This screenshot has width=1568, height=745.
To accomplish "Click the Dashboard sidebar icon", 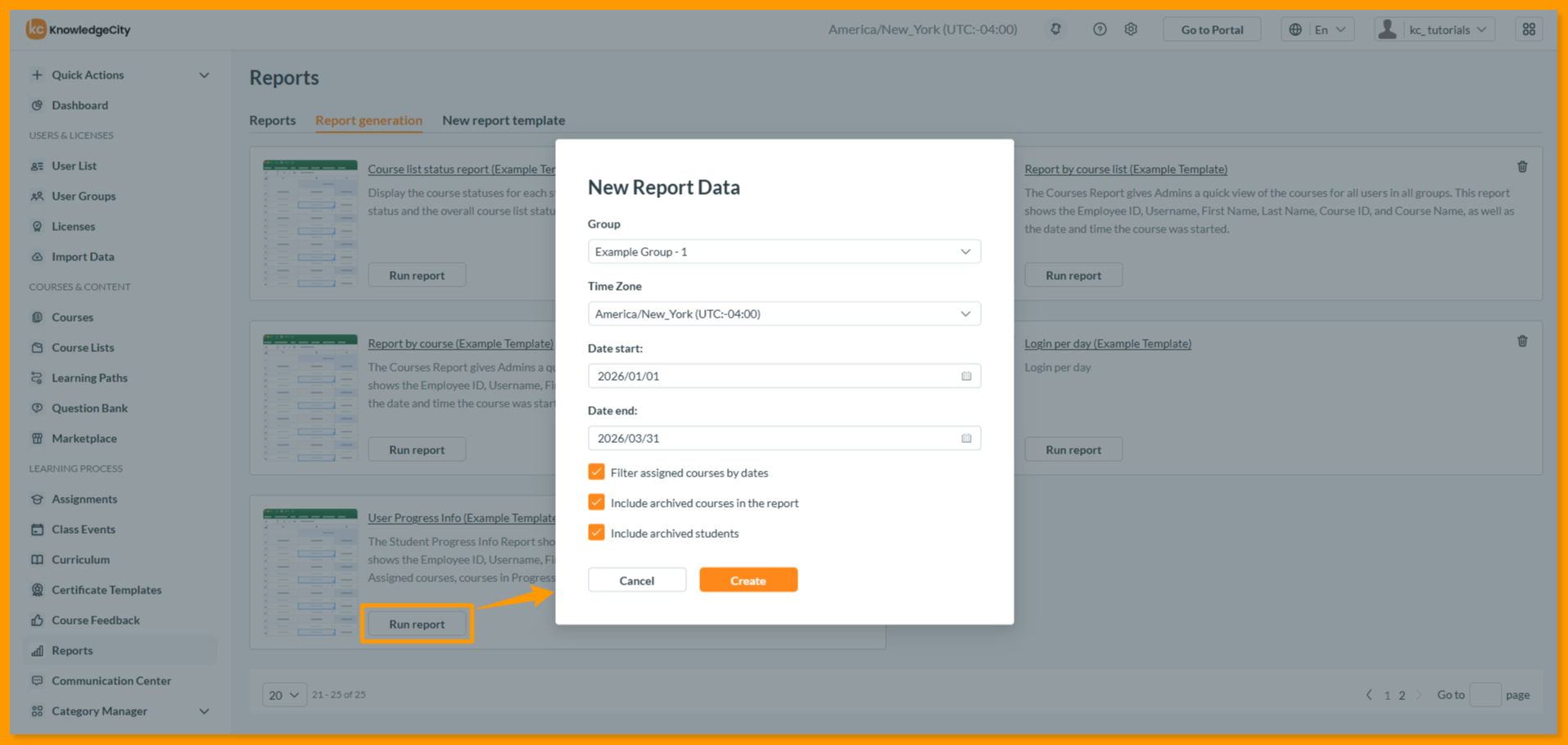I will click(x=37, y=105).
